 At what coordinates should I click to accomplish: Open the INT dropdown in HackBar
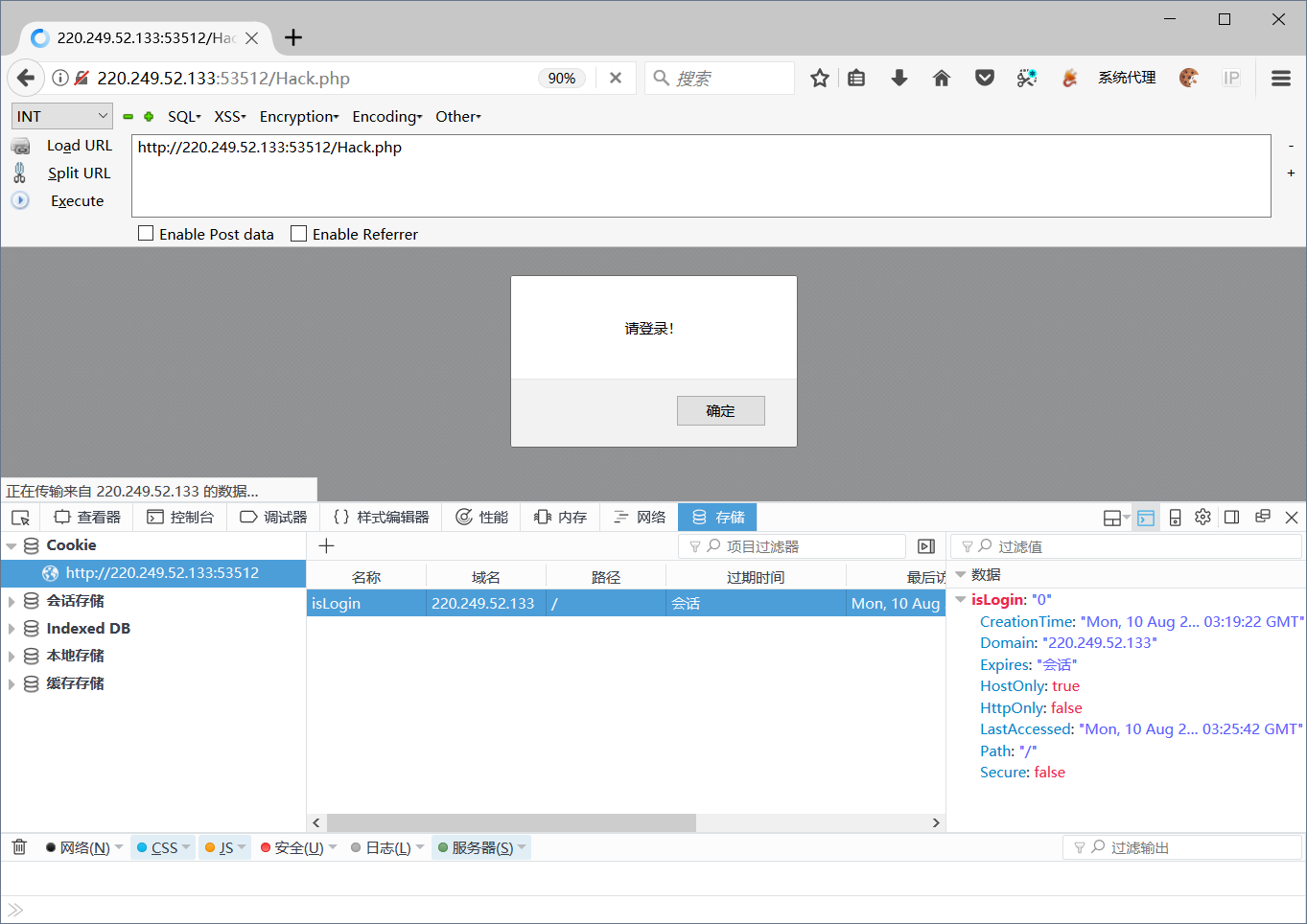(61, 115)
